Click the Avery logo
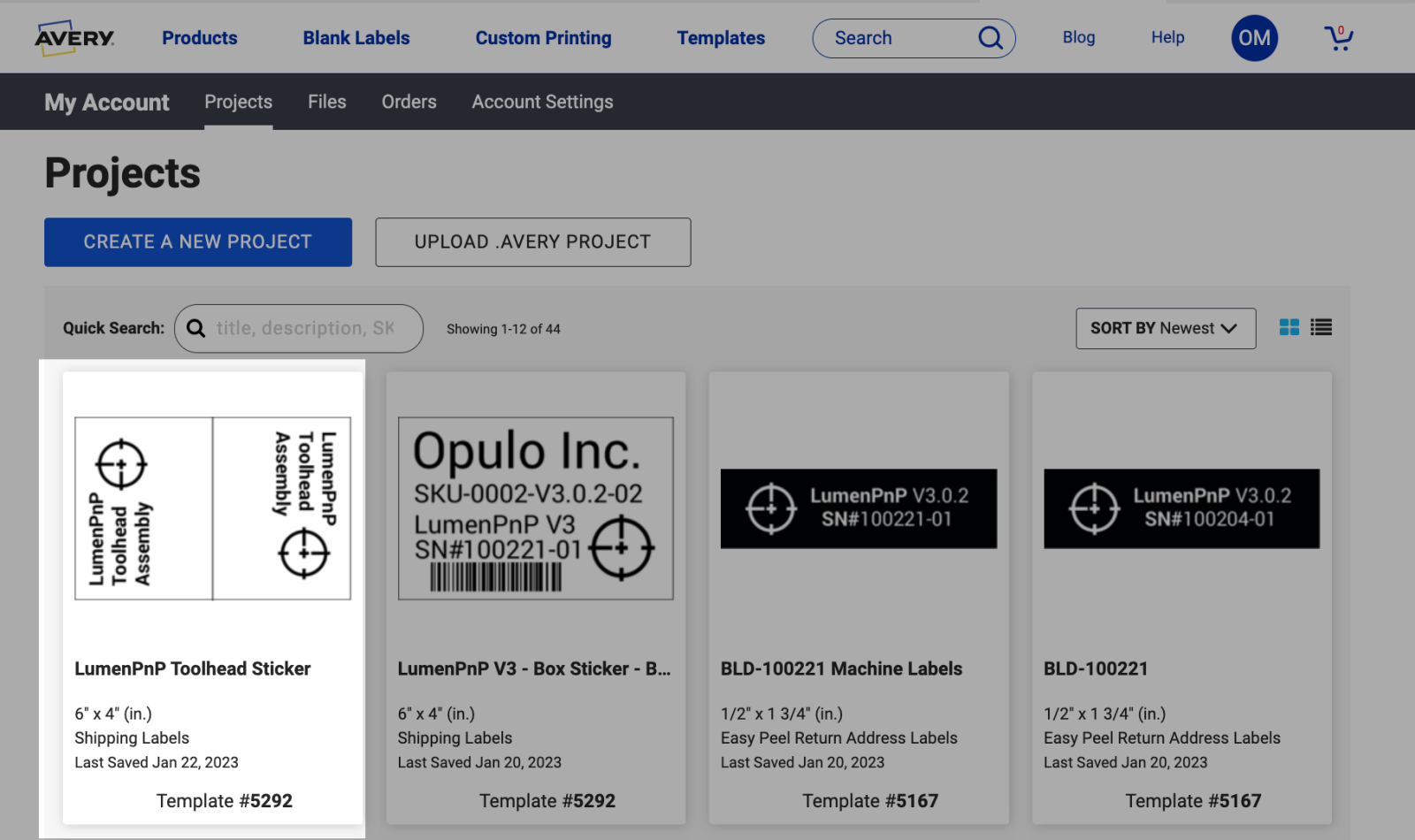 tap(74, 38)
